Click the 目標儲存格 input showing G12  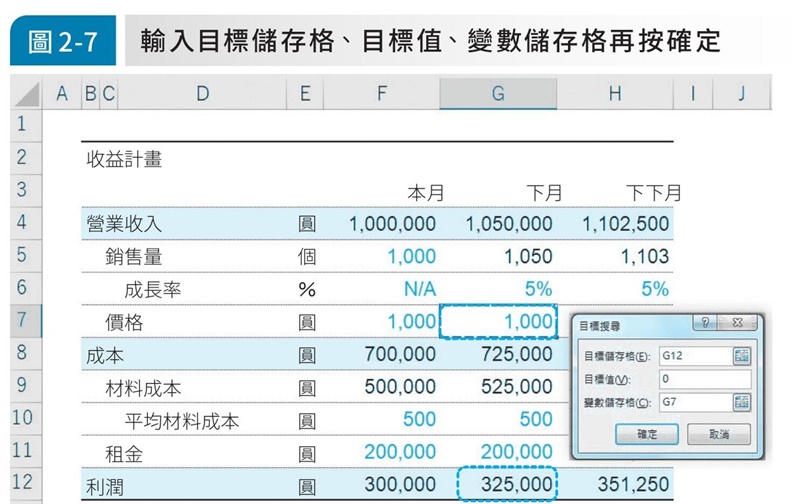coord(696,356)
